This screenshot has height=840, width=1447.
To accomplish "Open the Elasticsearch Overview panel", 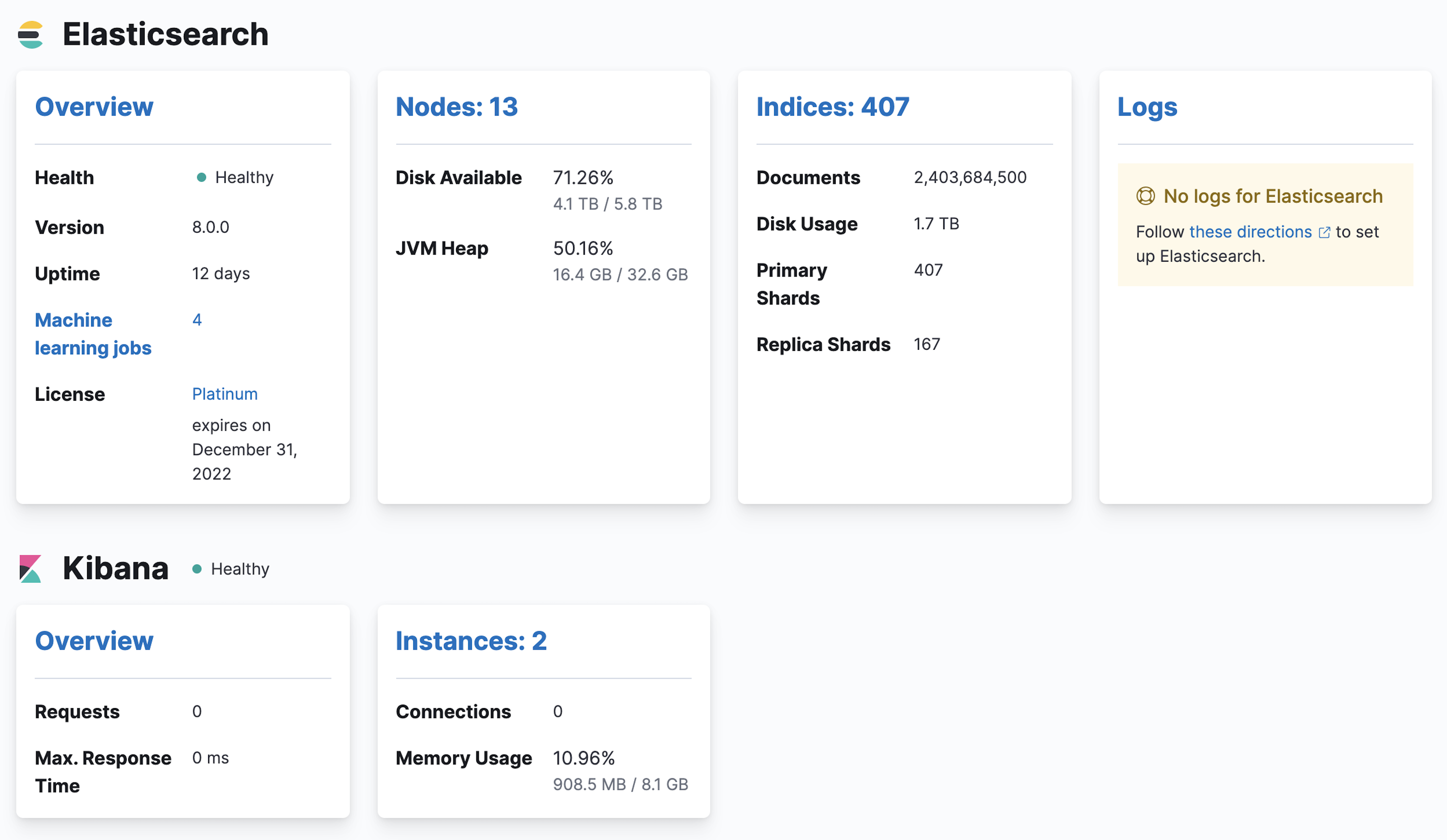I will click(94, 107).
